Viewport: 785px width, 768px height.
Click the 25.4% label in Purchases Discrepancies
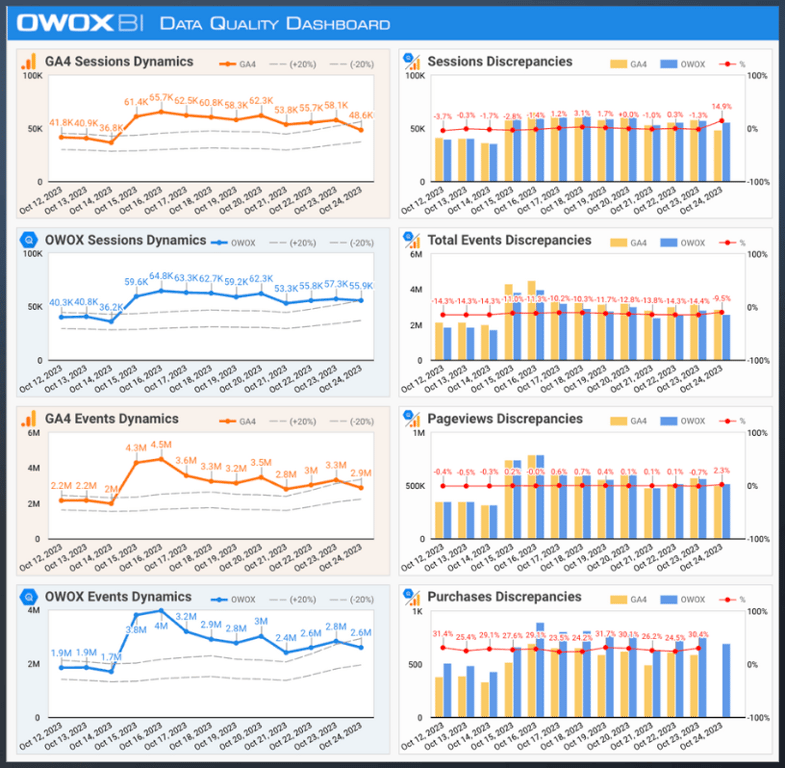tap(466, 637)
